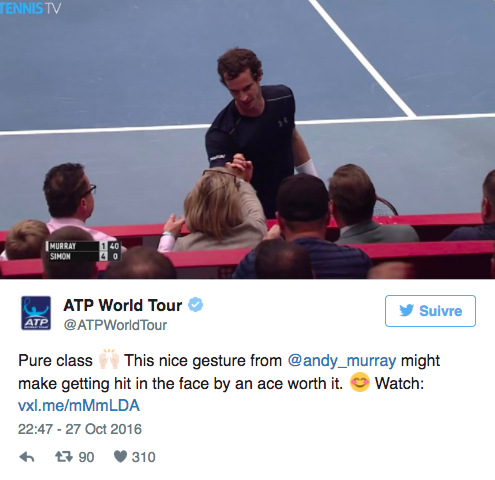Open the vxl.me/mMmLDA link

pyautogui.click(x=79, y=406)
